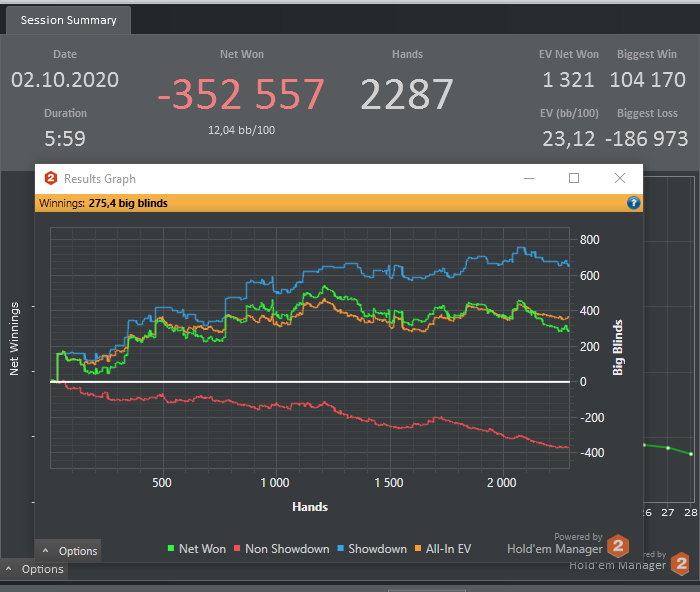Click the Hold'em Manager 2 logo in title bar
700x592 pixels.
pos(51,178)
